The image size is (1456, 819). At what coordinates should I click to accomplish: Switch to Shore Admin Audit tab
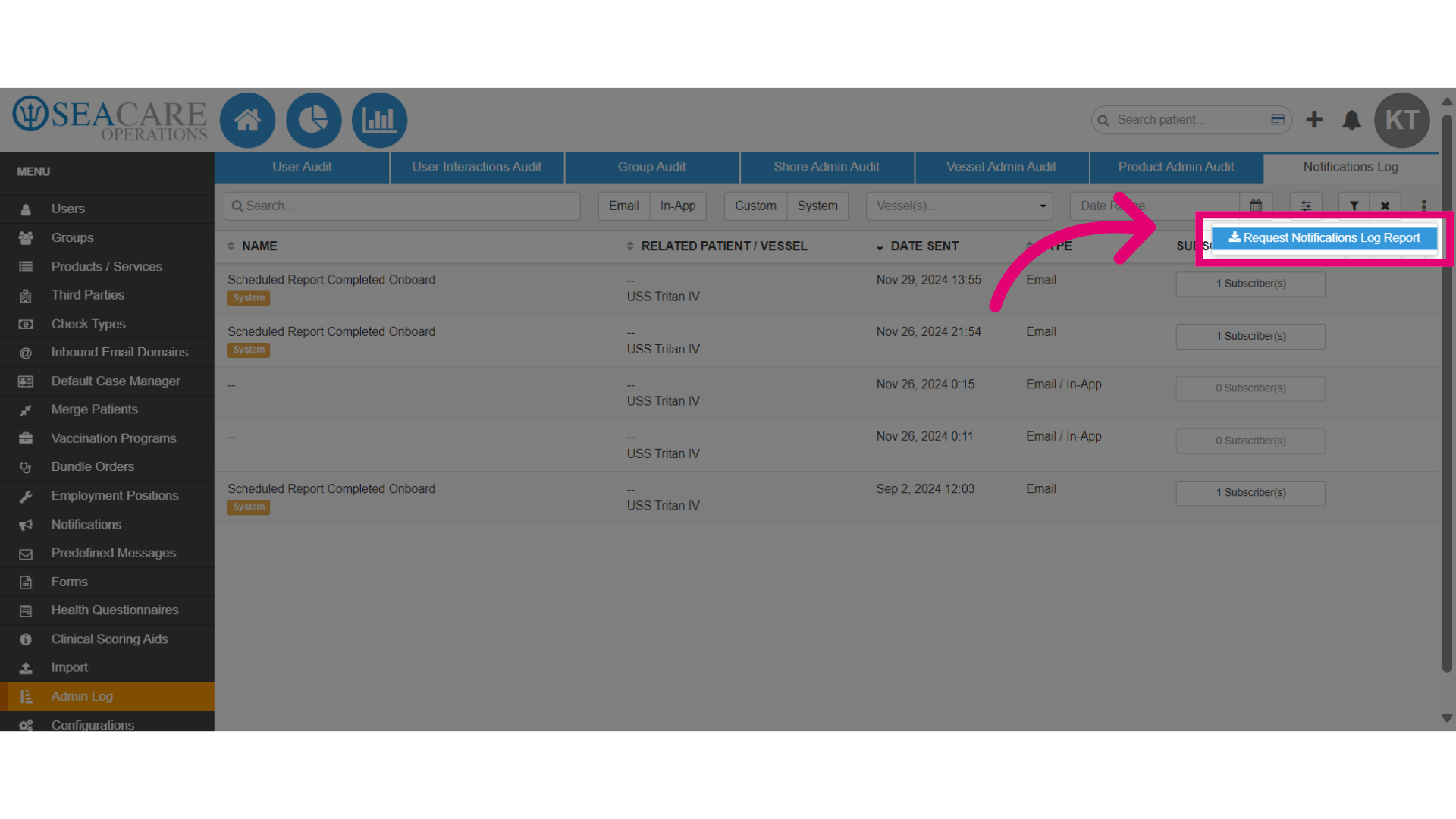tap(827, 167)
